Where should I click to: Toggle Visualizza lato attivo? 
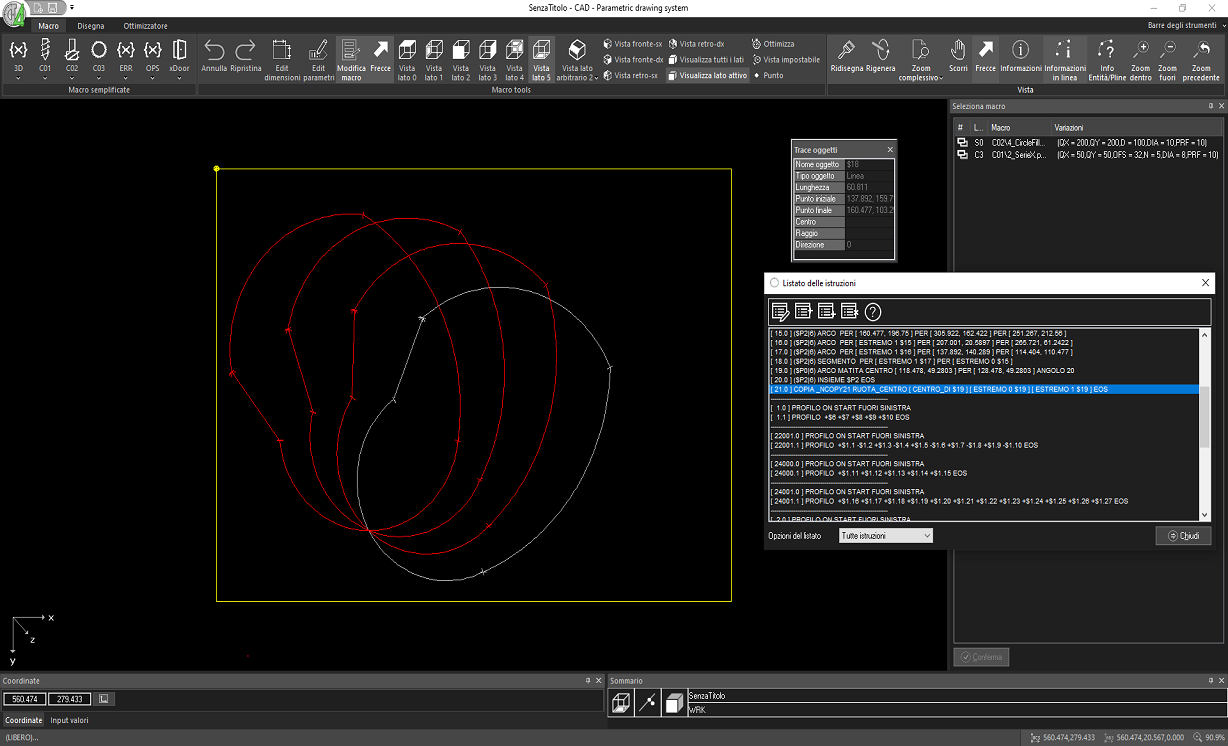click(x=708, y=75)
